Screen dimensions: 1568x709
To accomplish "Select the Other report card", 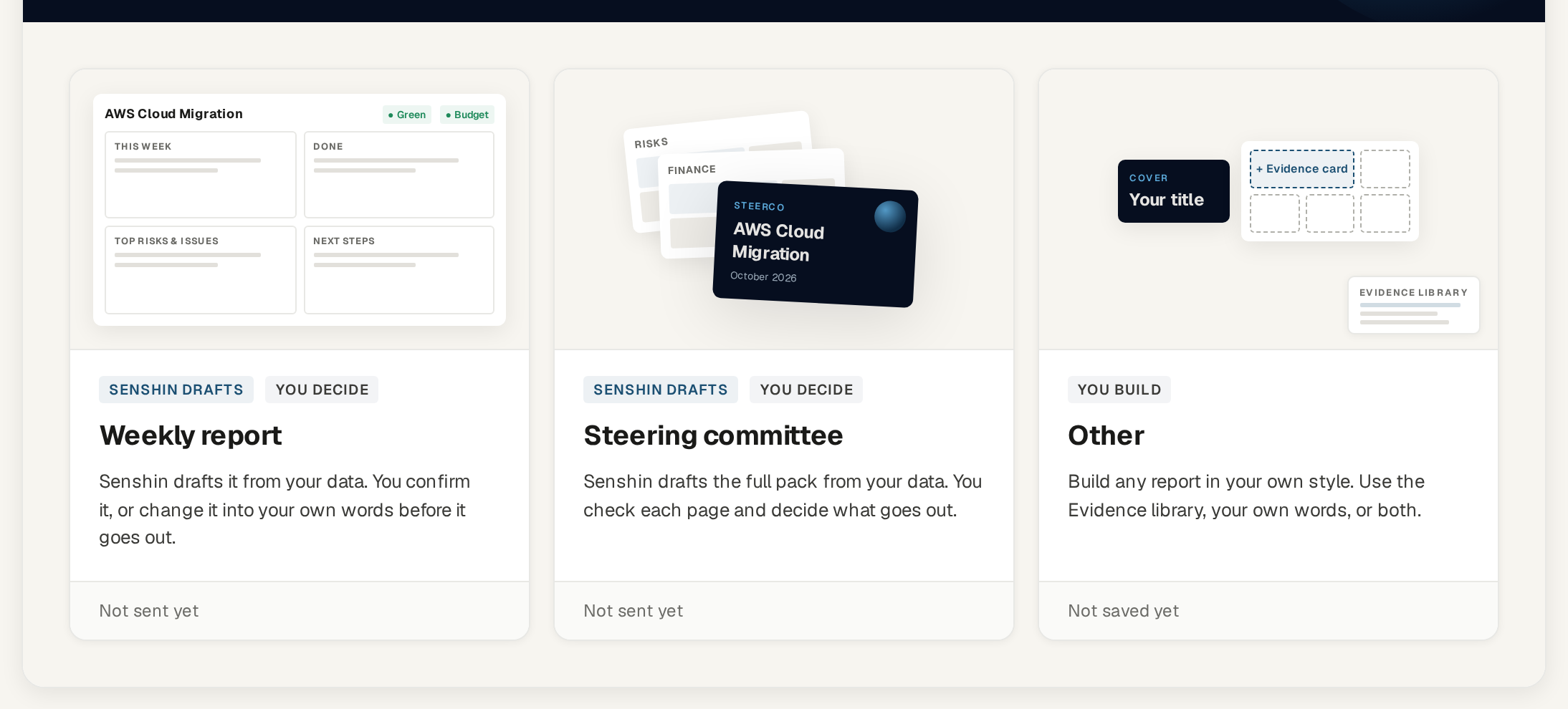I will click(x=1268, y=354).
